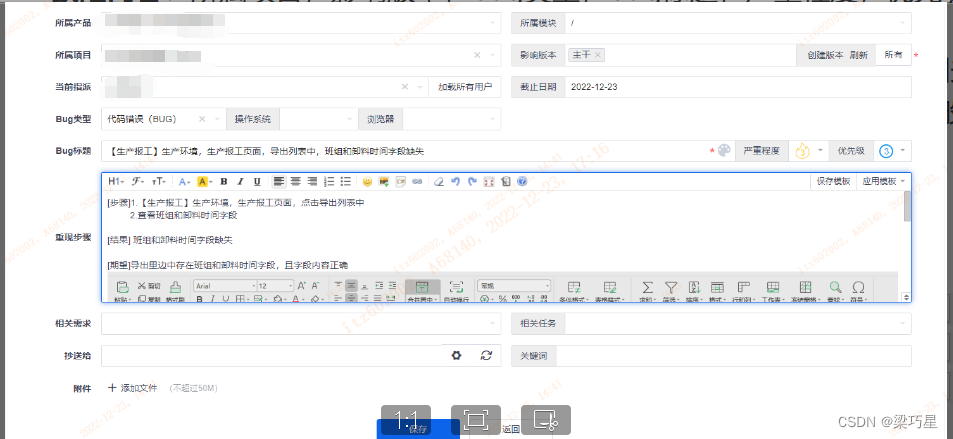
Task: Open the 优先级 priority dropdown
Action: click(x=892, y=151)
